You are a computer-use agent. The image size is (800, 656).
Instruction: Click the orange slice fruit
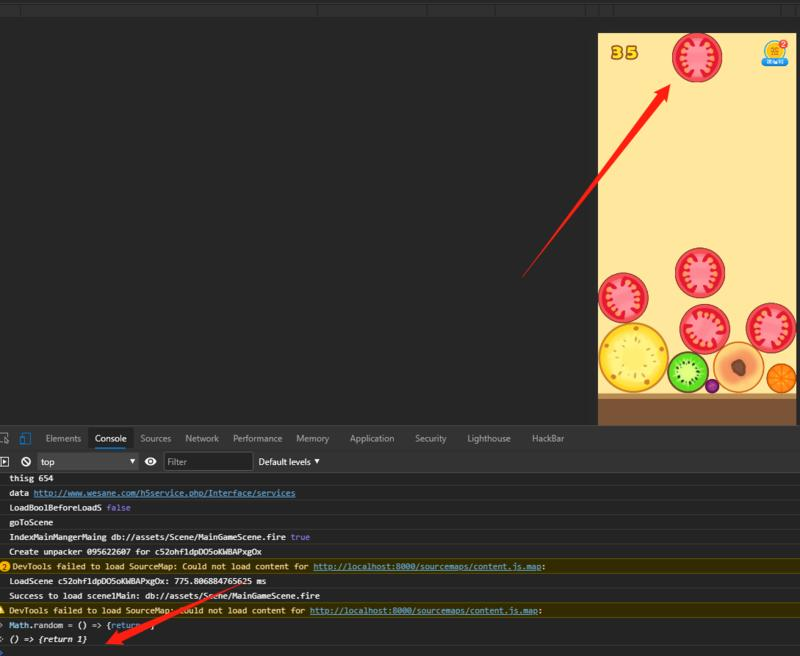click(781, 378)
